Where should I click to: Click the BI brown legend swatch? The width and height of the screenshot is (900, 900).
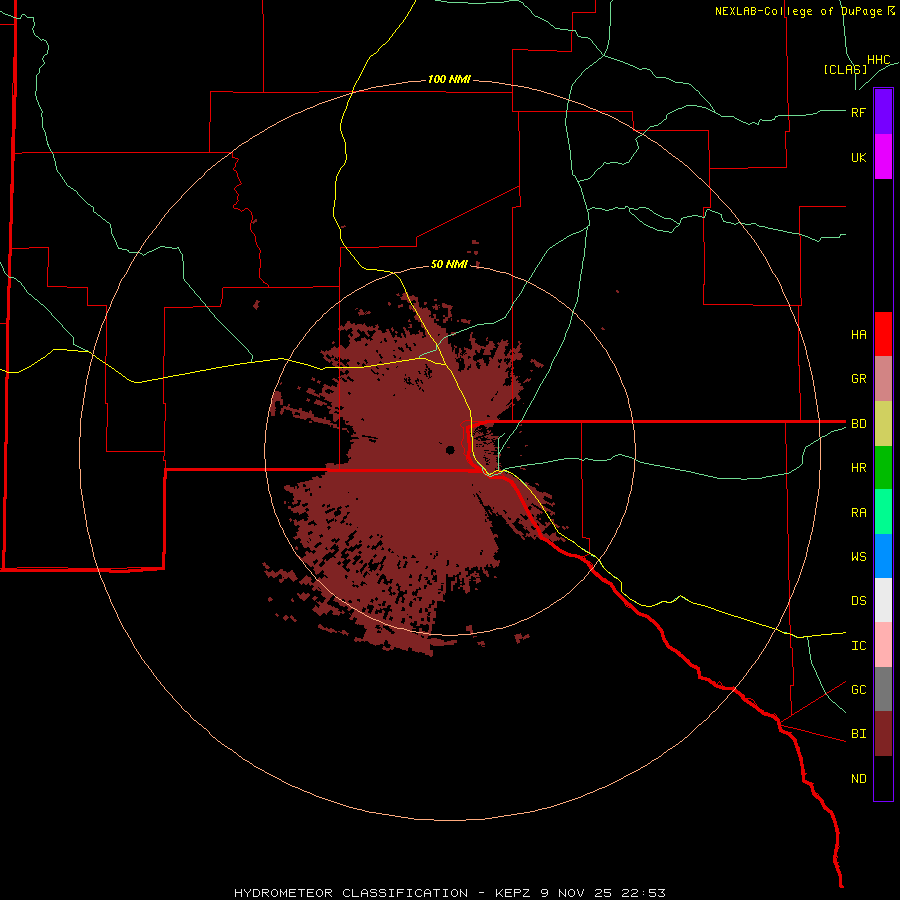883,734
